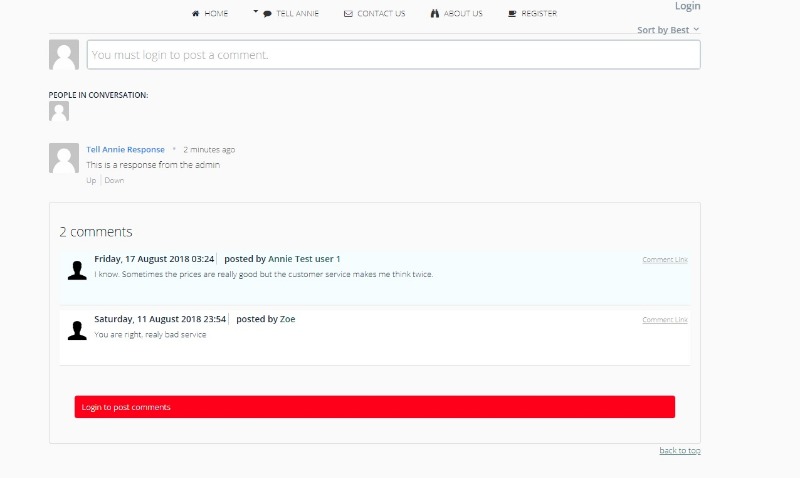Screen dimensions: 800x478
Task: Click the comment input field
Action: (x=393, y=55)
